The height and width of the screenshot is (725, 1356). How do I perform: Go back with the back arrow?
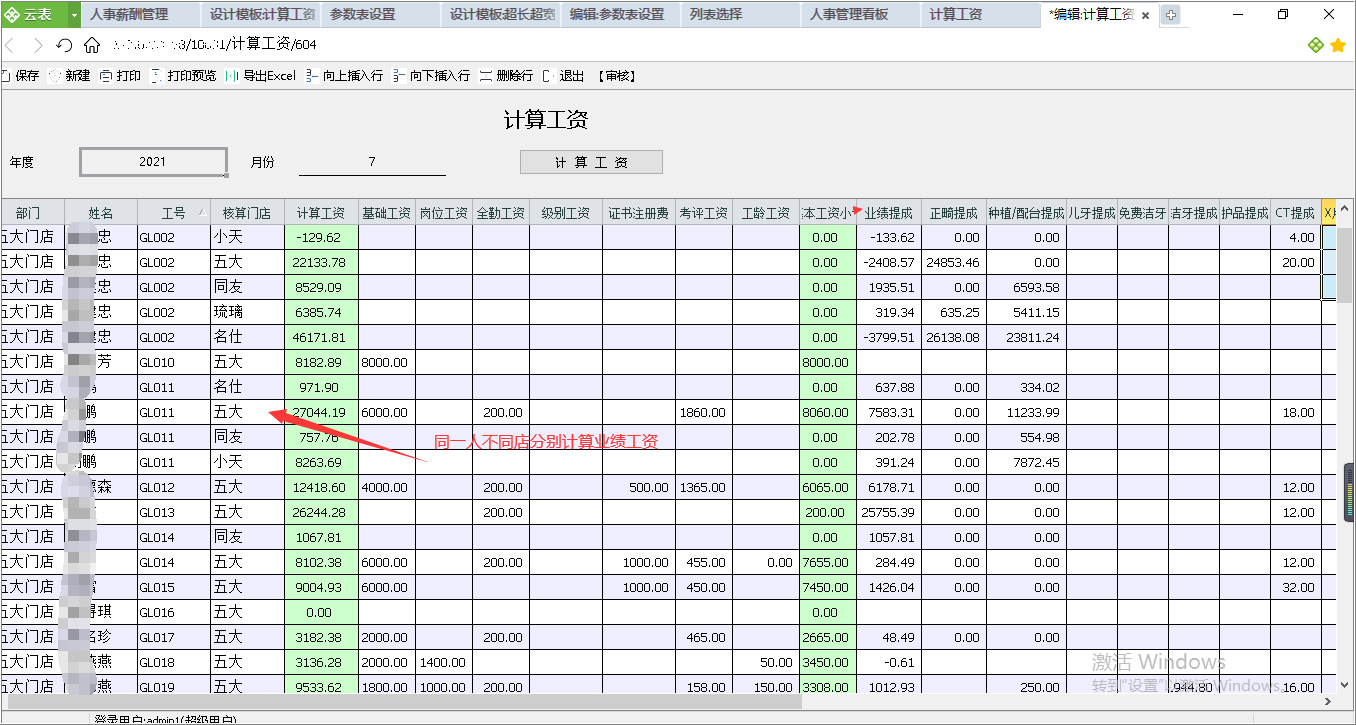pos(10,45)
